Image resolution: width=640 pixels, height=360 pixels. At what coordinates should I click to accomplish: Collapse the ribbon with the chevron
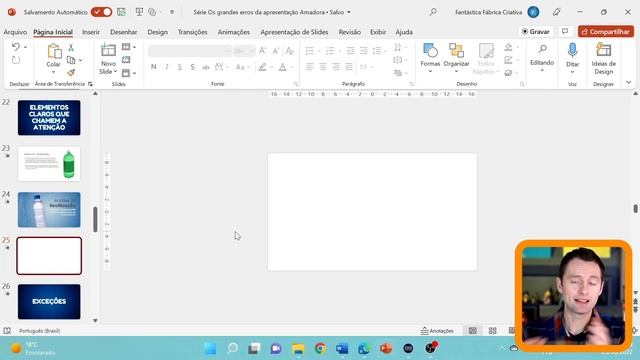click(x=629, y=83)
